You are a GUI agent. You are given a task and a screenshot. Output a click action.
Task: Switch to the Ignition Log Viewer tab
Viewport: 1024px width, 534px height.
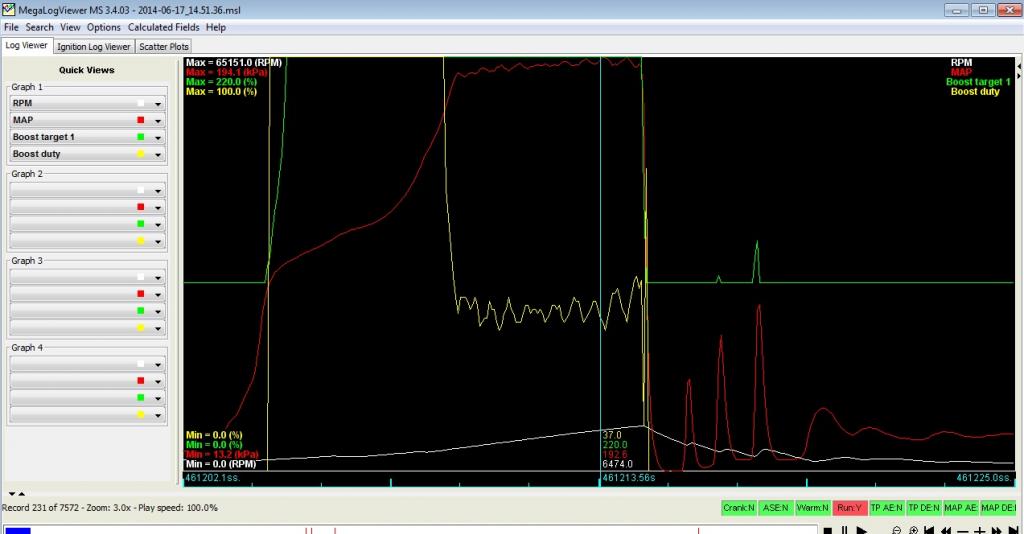93,46
